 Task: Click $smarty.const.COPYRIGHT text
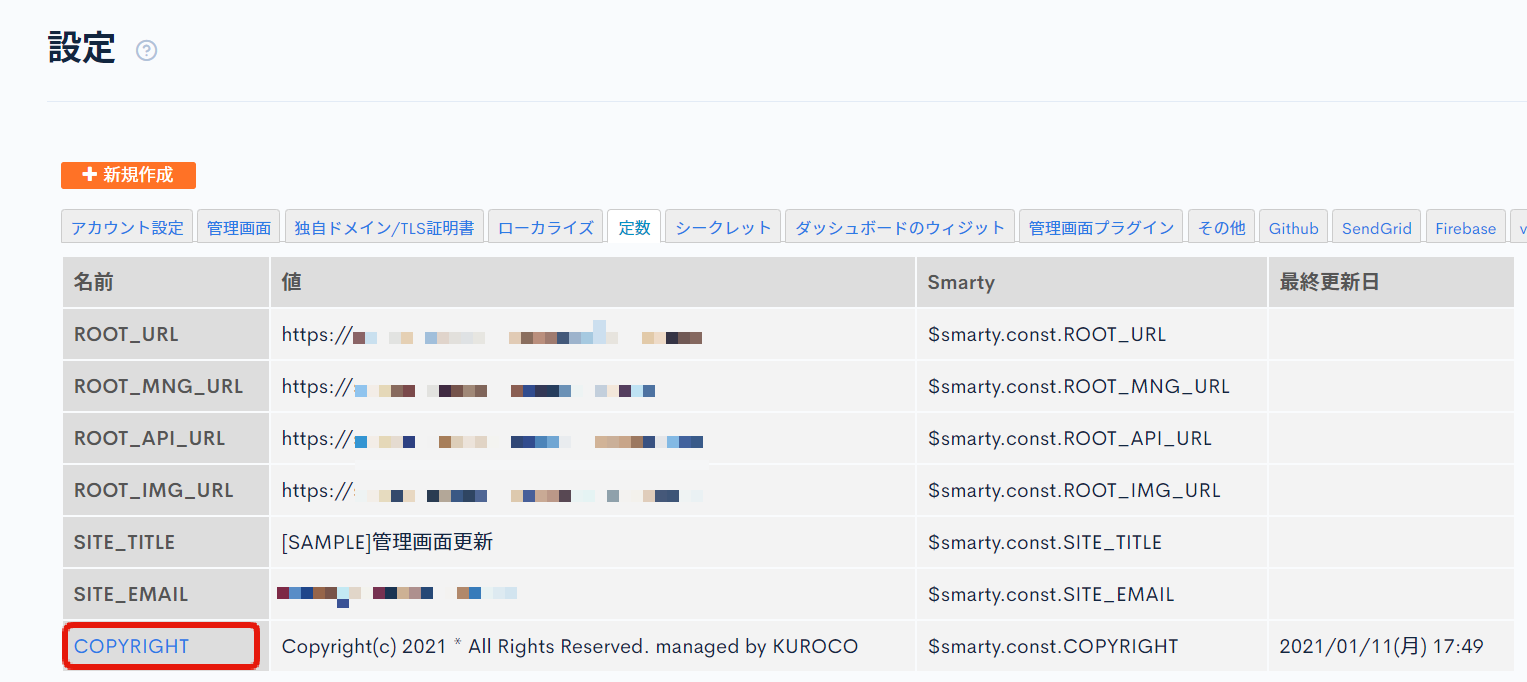point(1053,646)
